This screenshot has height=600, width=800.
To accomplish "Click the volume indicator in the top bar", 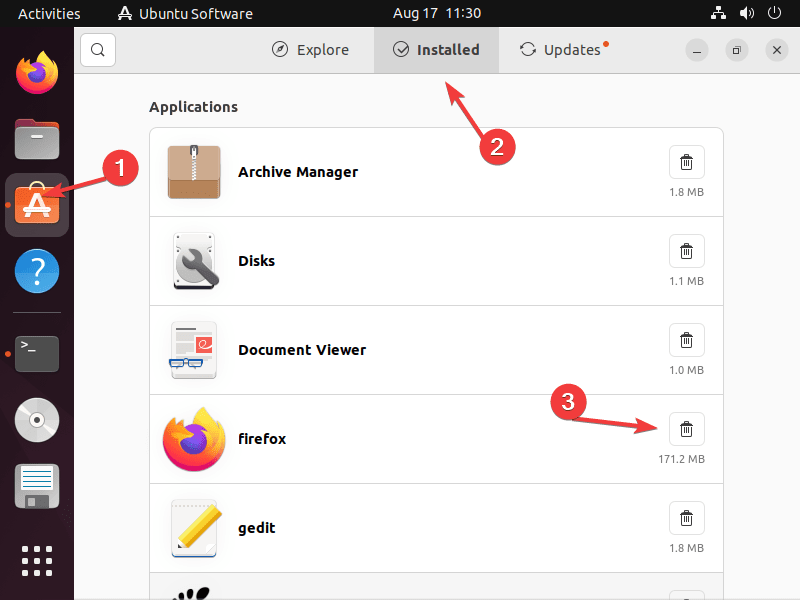I will [748, 13].
